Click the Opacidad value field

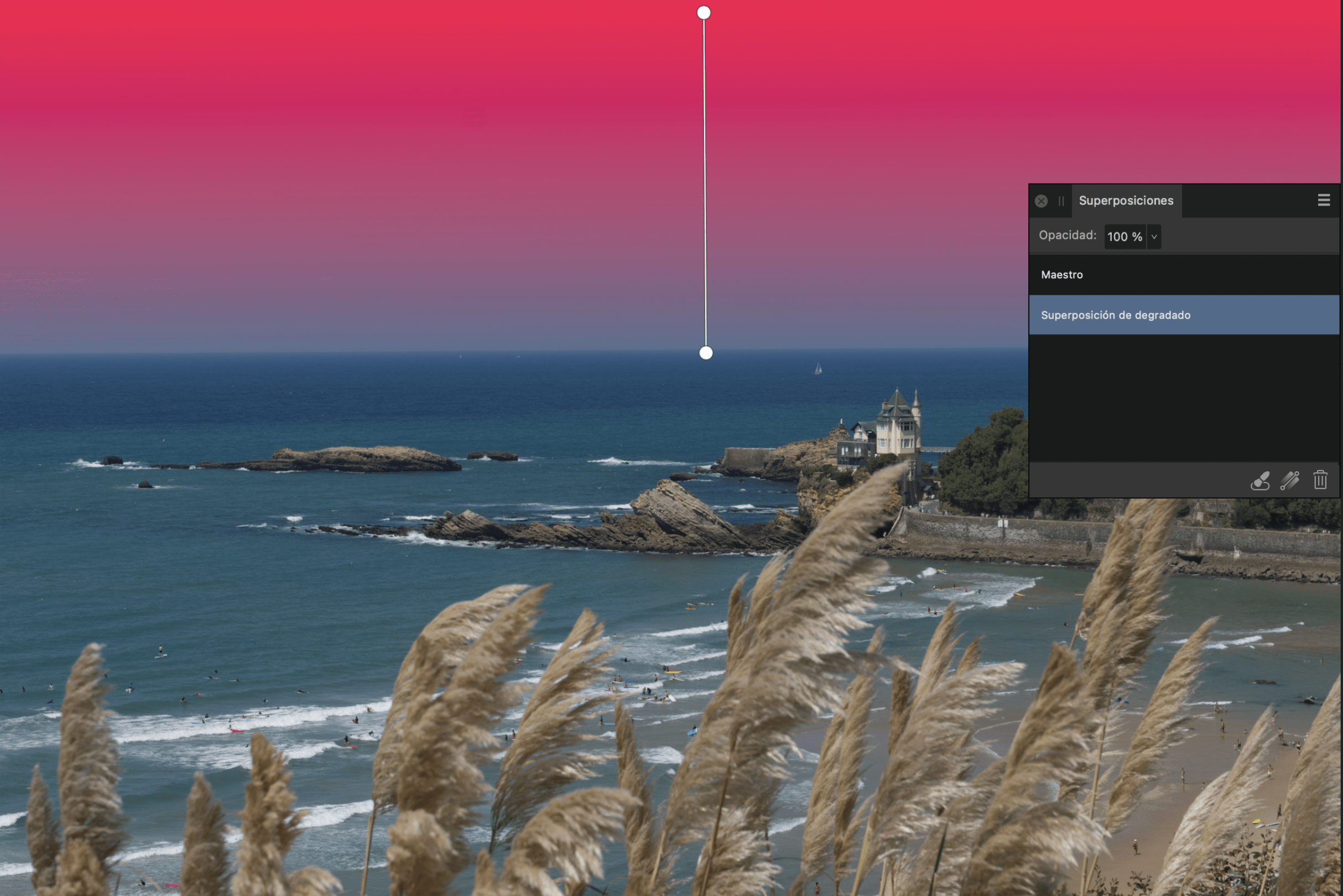point(1125,237)
